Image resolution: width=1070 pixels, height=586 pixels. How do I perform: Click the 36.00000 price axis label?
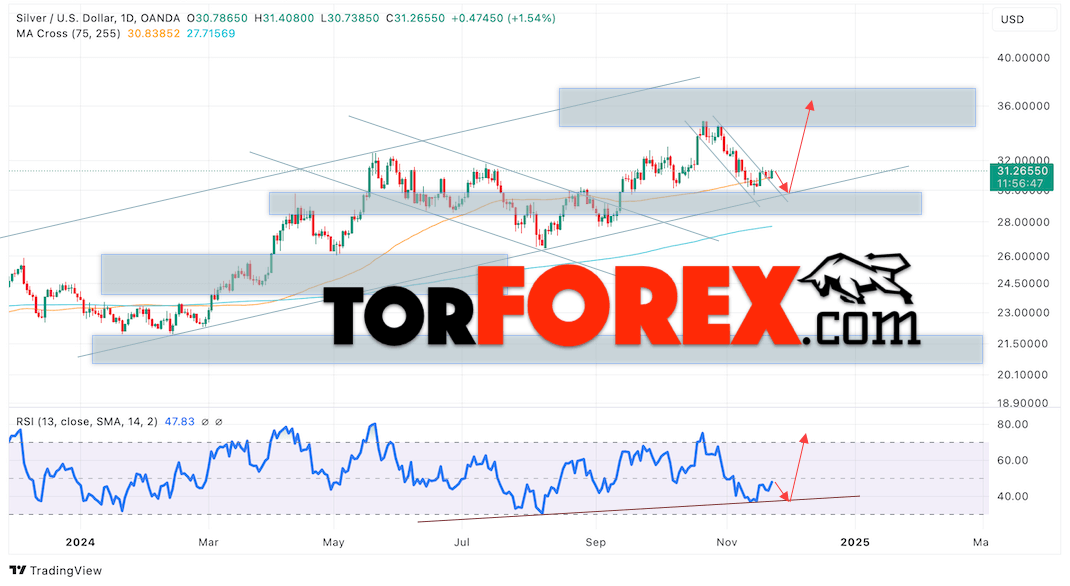1023,106
